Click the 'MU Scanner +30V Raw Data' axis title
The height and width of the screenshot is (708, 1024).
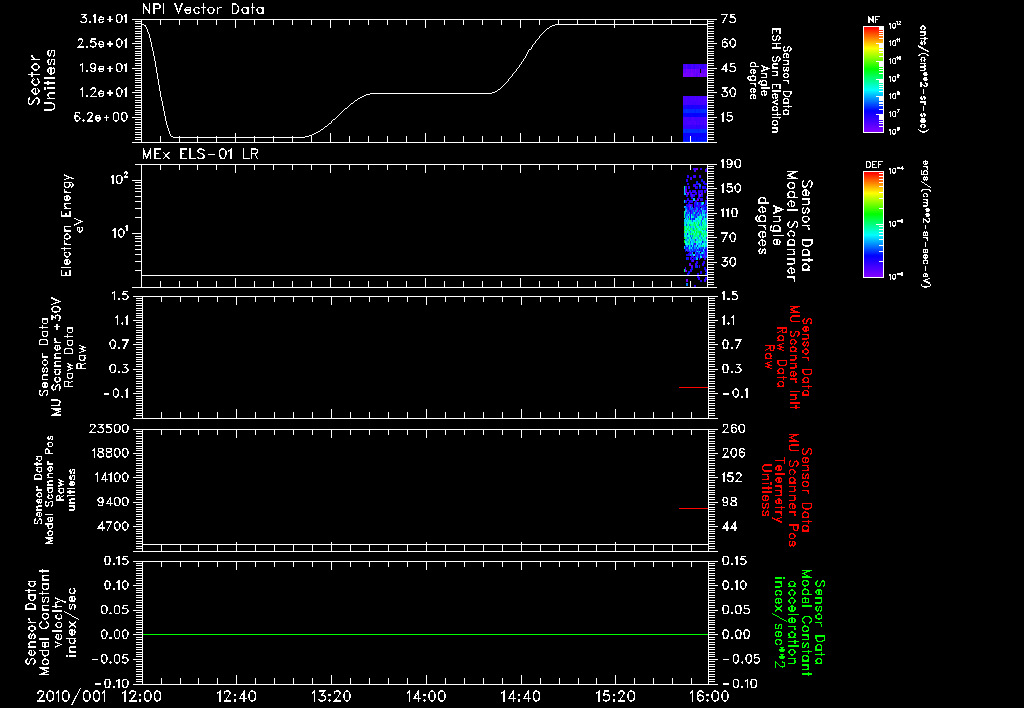pyautogui.click(x=61, y=357)
